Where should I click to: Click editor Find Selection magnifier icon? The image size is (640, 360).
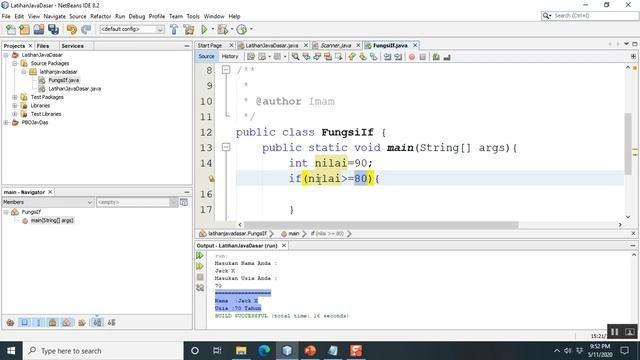tap(295, 57)
